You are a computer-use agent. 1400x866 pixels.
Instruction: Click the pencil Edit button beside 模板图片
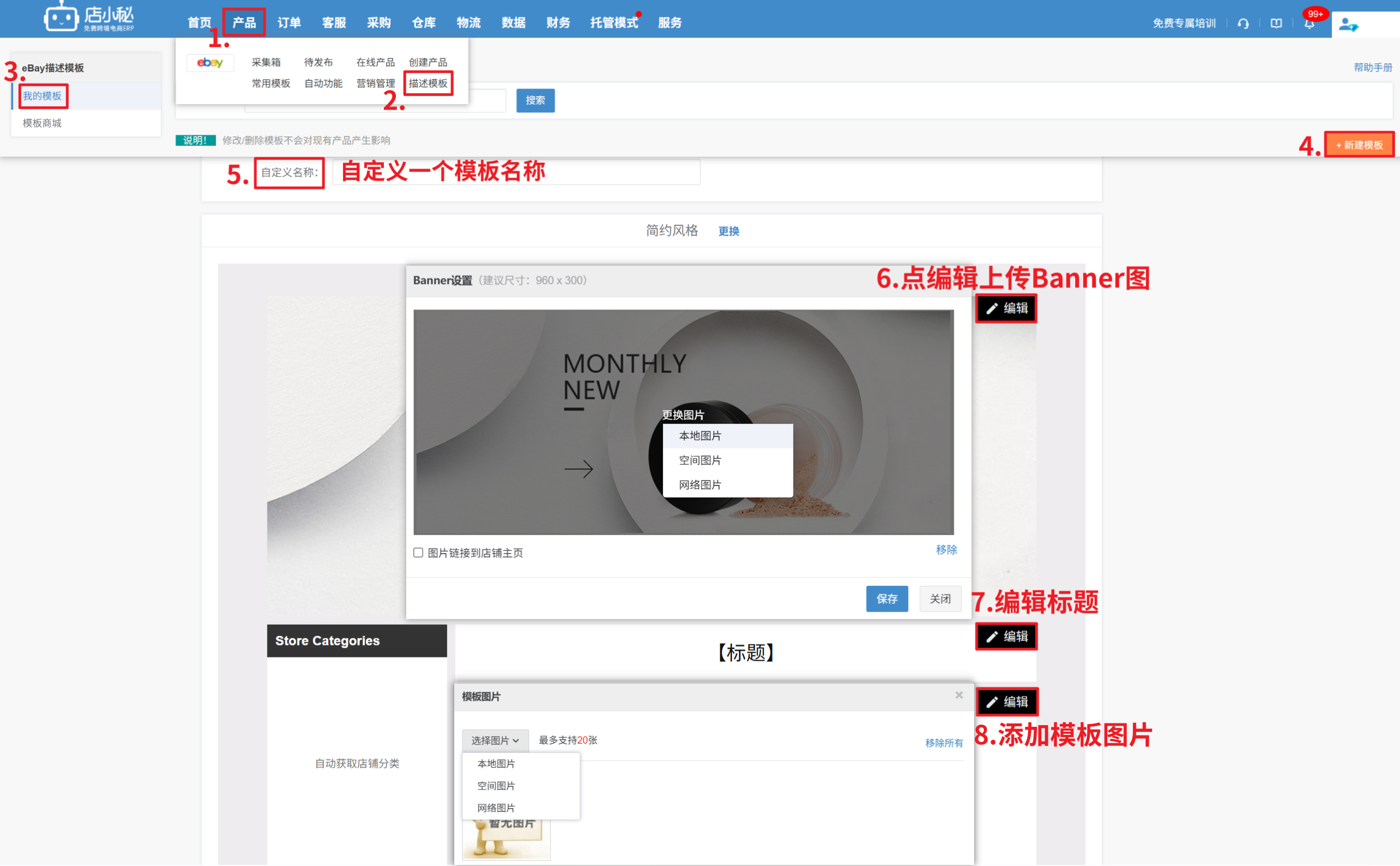pos(1006,702)
